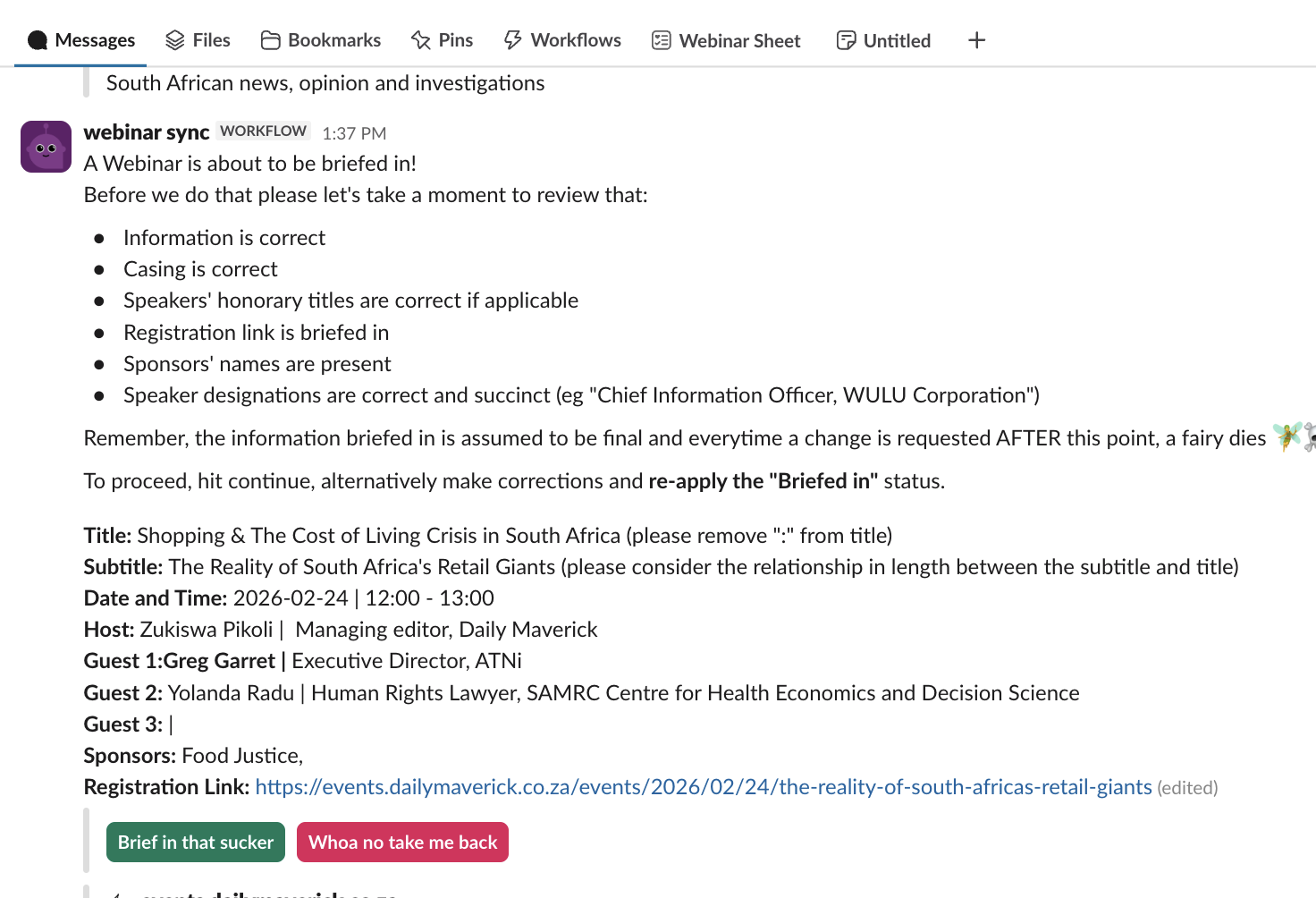Add a new tab with plus icon
The width and height of the screenshot is (1316, 898).
(x=976, y=40)
